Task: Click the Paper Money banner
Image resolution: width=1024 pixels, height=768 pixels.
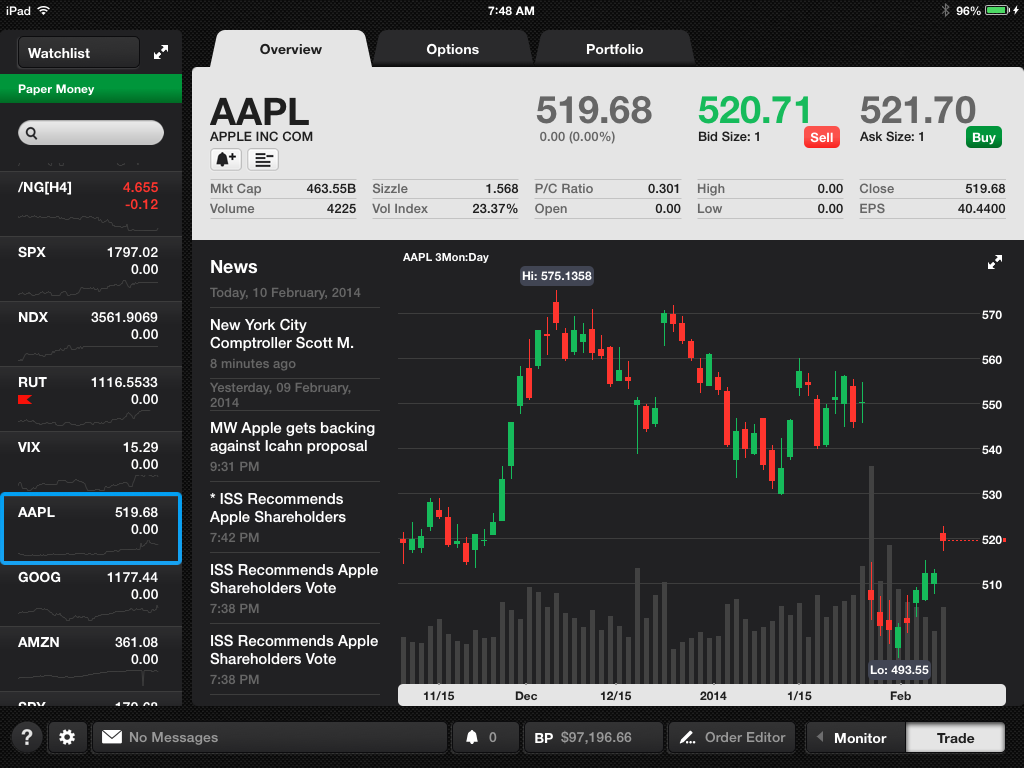Action: [x=91, y=89]
